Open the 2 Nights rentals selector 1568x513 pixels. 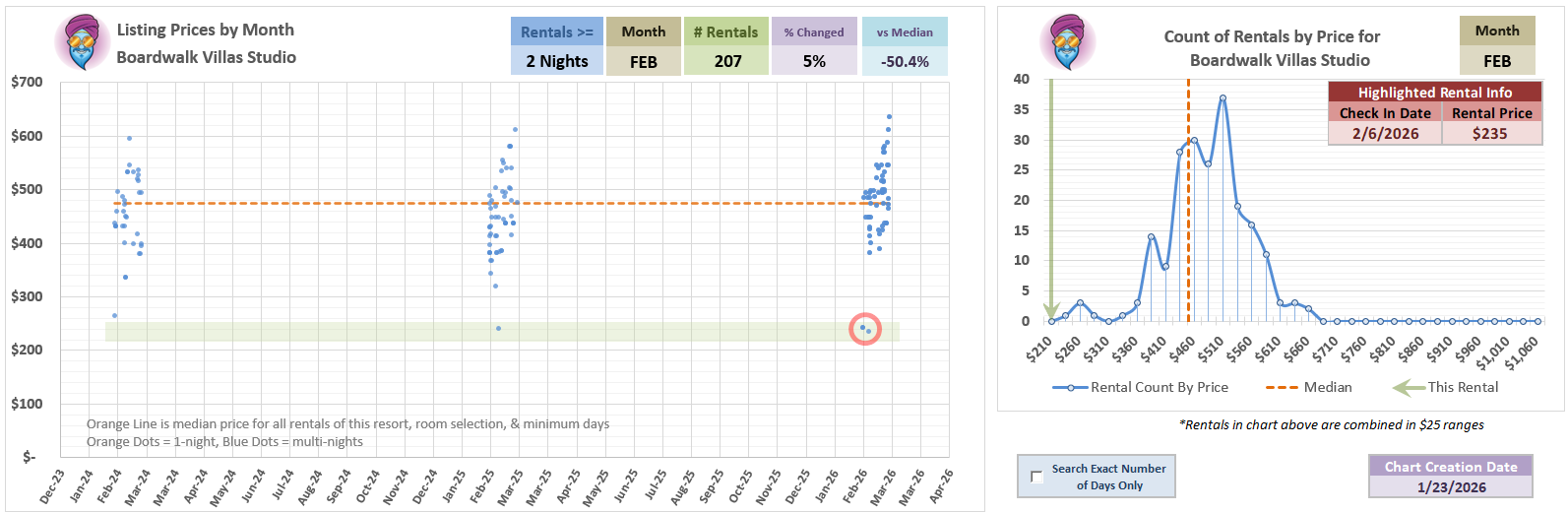(556, 61)
